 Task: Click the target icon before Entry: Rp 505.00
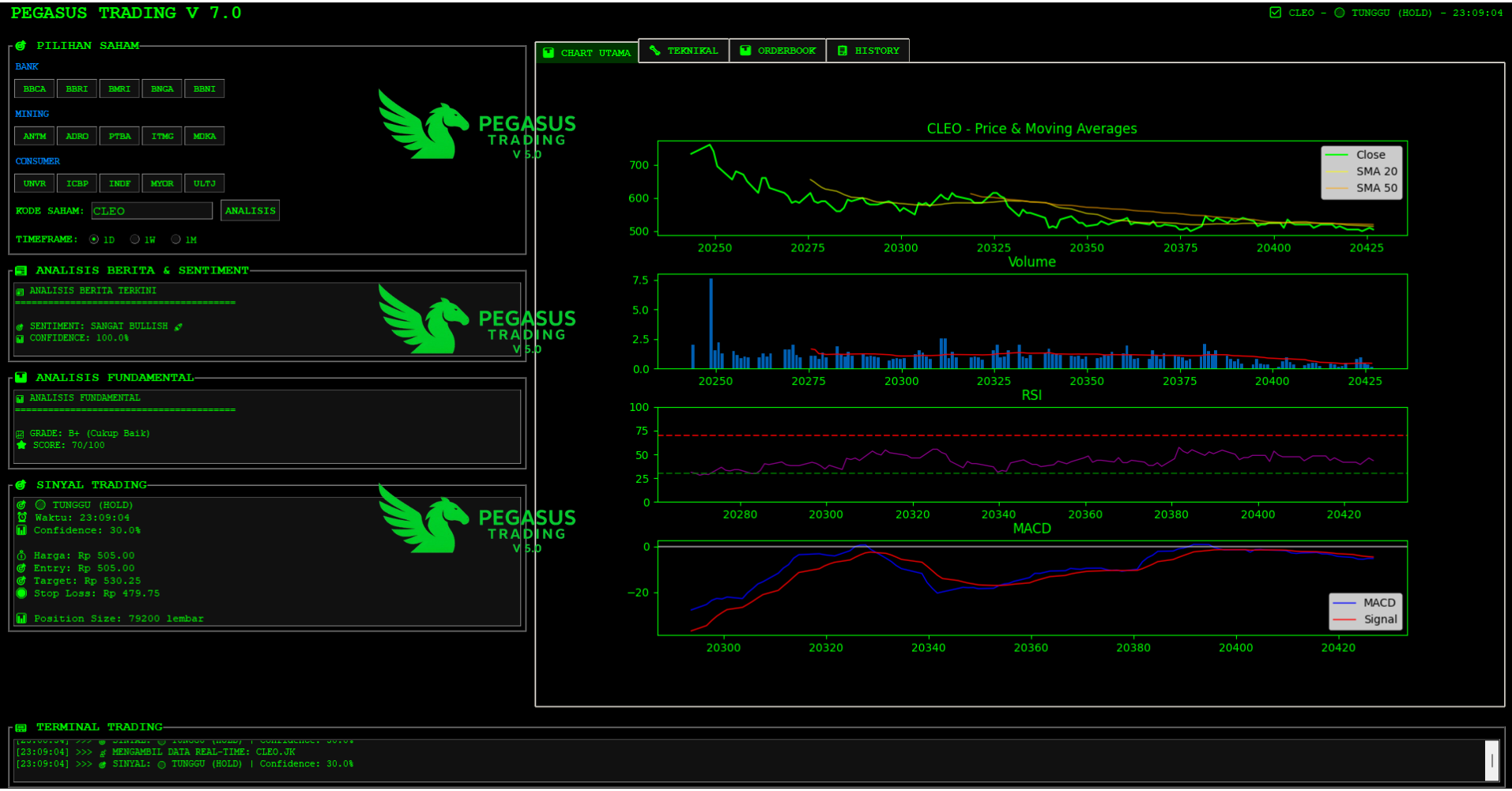coord(21,568)
